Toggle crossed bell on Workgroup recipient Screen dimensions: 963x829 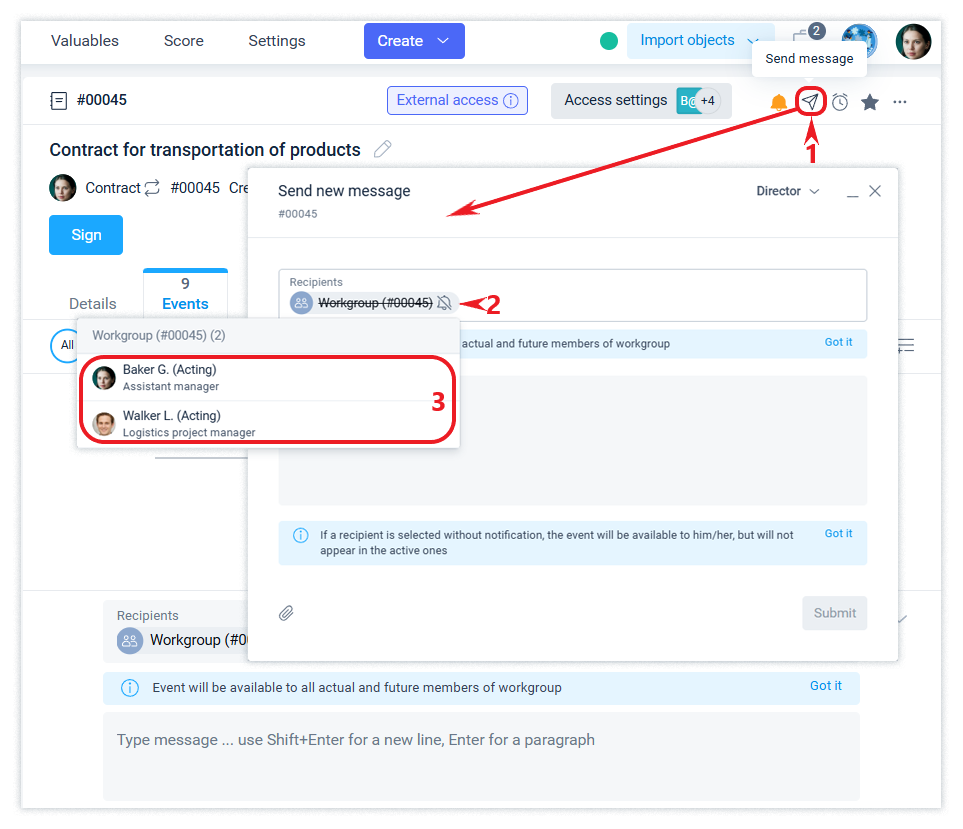tap(444, 303)
